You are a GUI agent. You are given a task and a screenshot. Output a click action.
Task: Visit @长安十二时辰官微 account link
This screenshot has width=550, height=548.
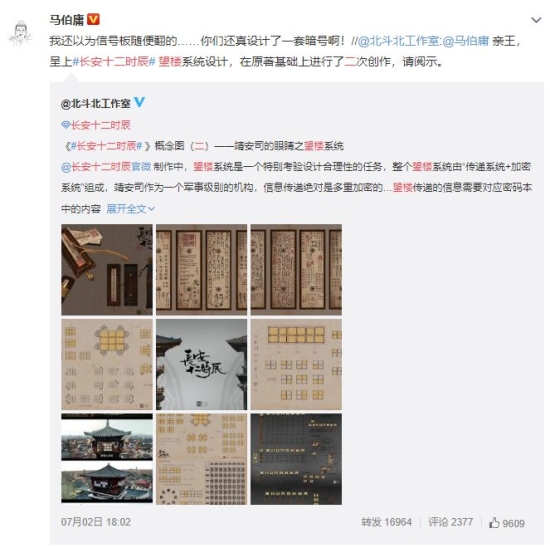pos(106,166)
